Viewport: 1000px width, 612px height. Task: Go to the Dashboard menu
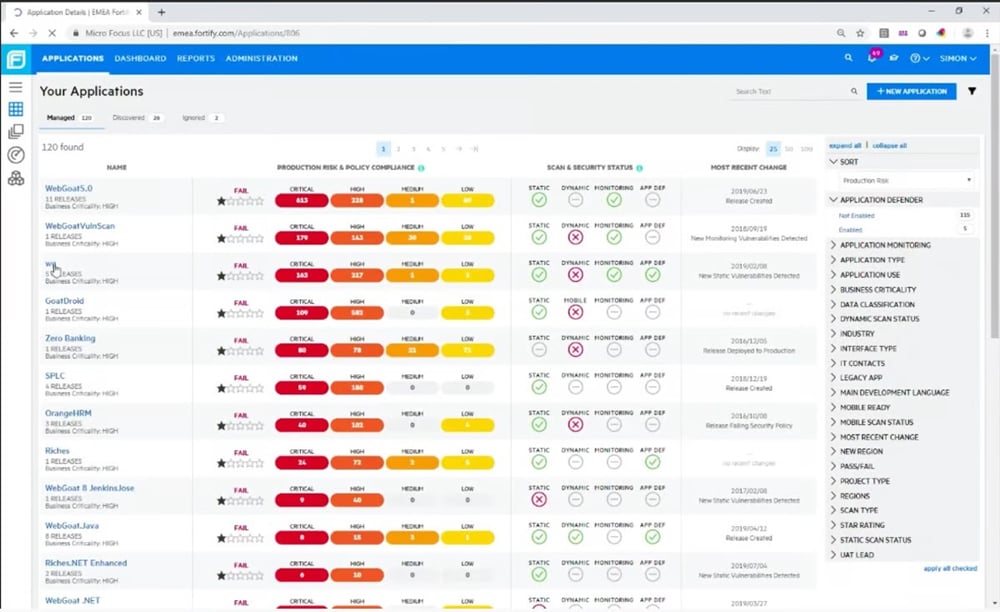coord(140,58)
